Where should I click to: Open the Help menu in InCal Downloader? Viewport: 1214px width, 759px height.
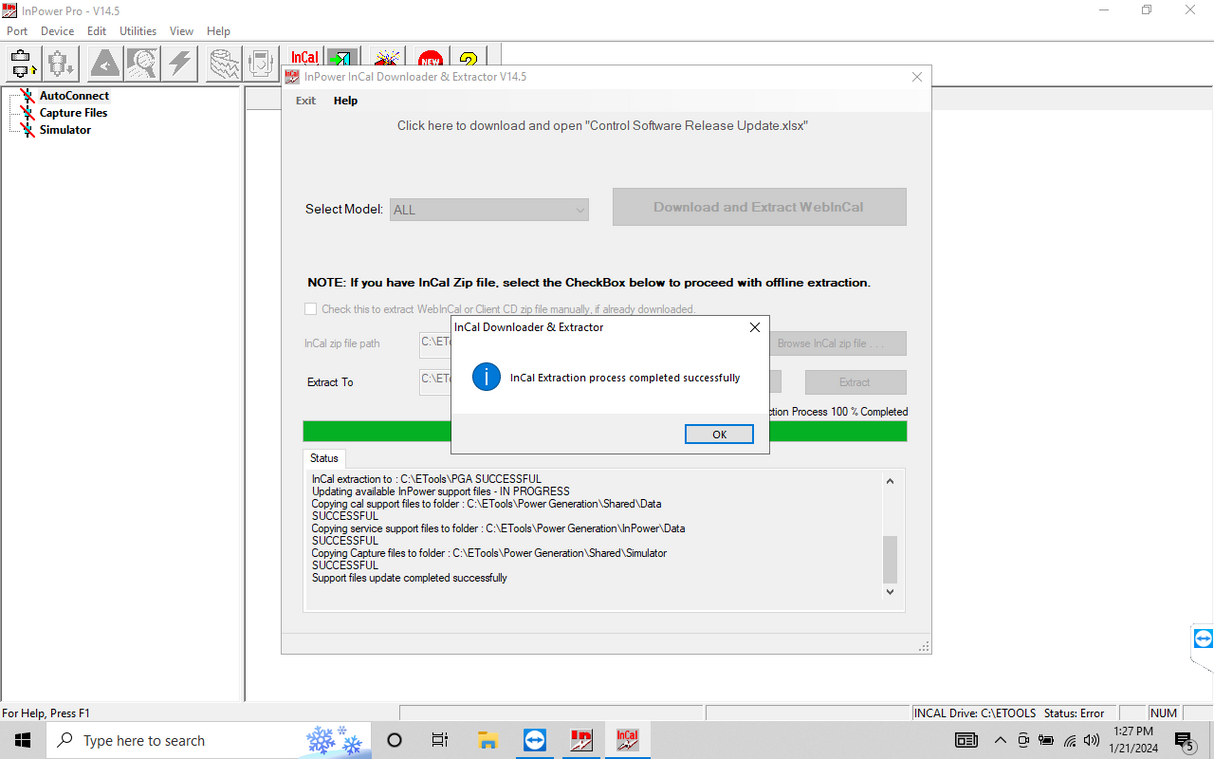pyautogui.click(x=345, y=101)
